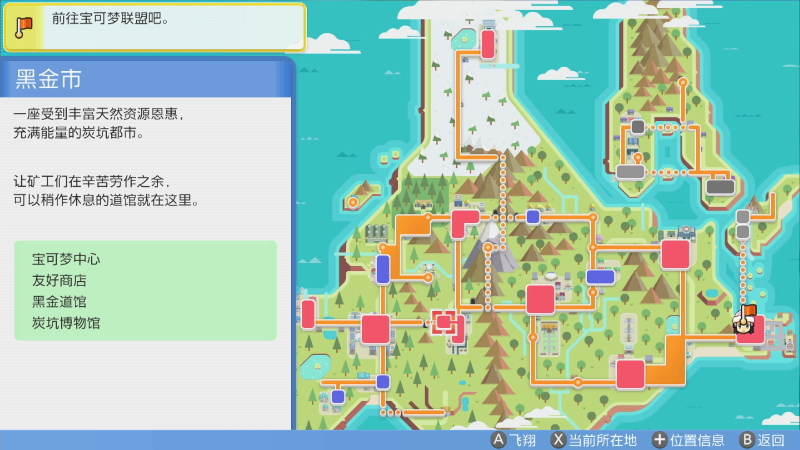The height and width of the screenshot is (450, 800).
Task: Select the L-shaped red Eterna City marker
Action: (x=464, y=223)
